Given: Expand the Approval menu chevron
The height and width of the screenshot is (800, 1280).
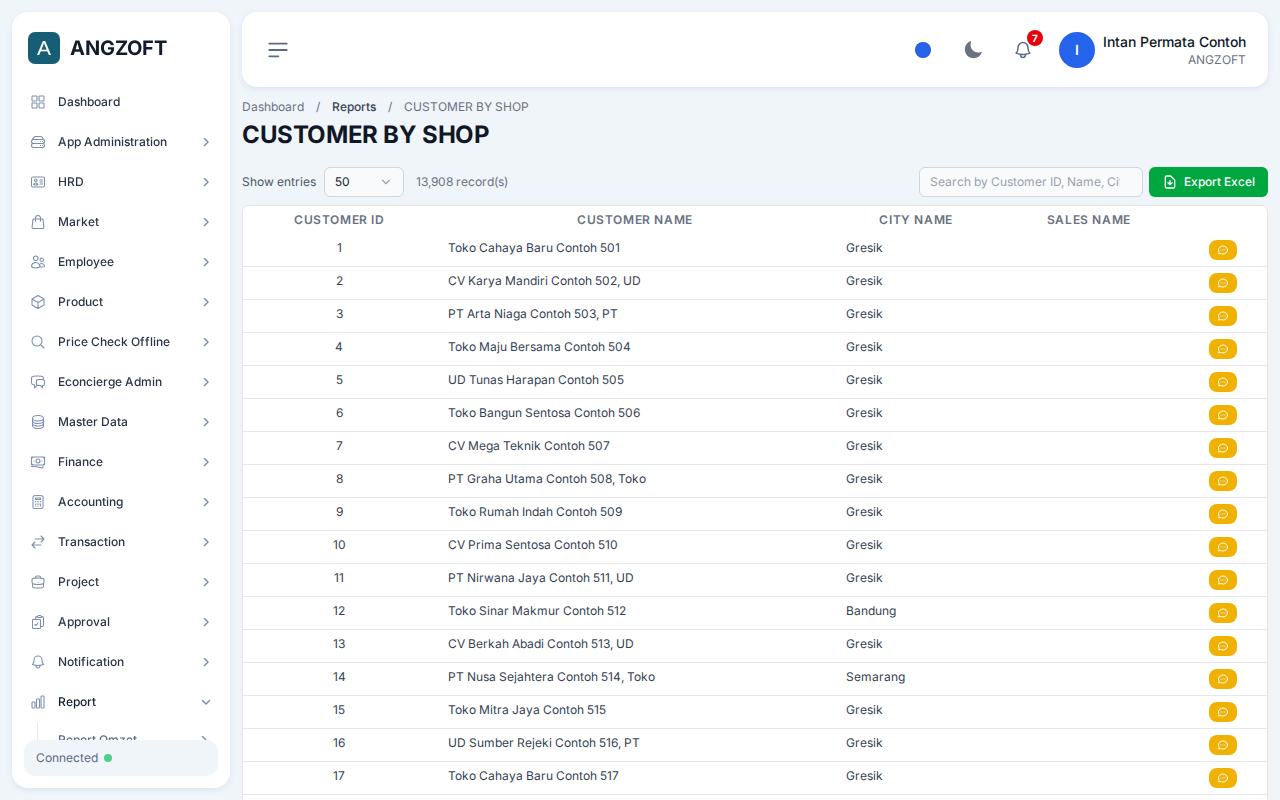Looking at the screenshot, I should (x=206, y=622).
